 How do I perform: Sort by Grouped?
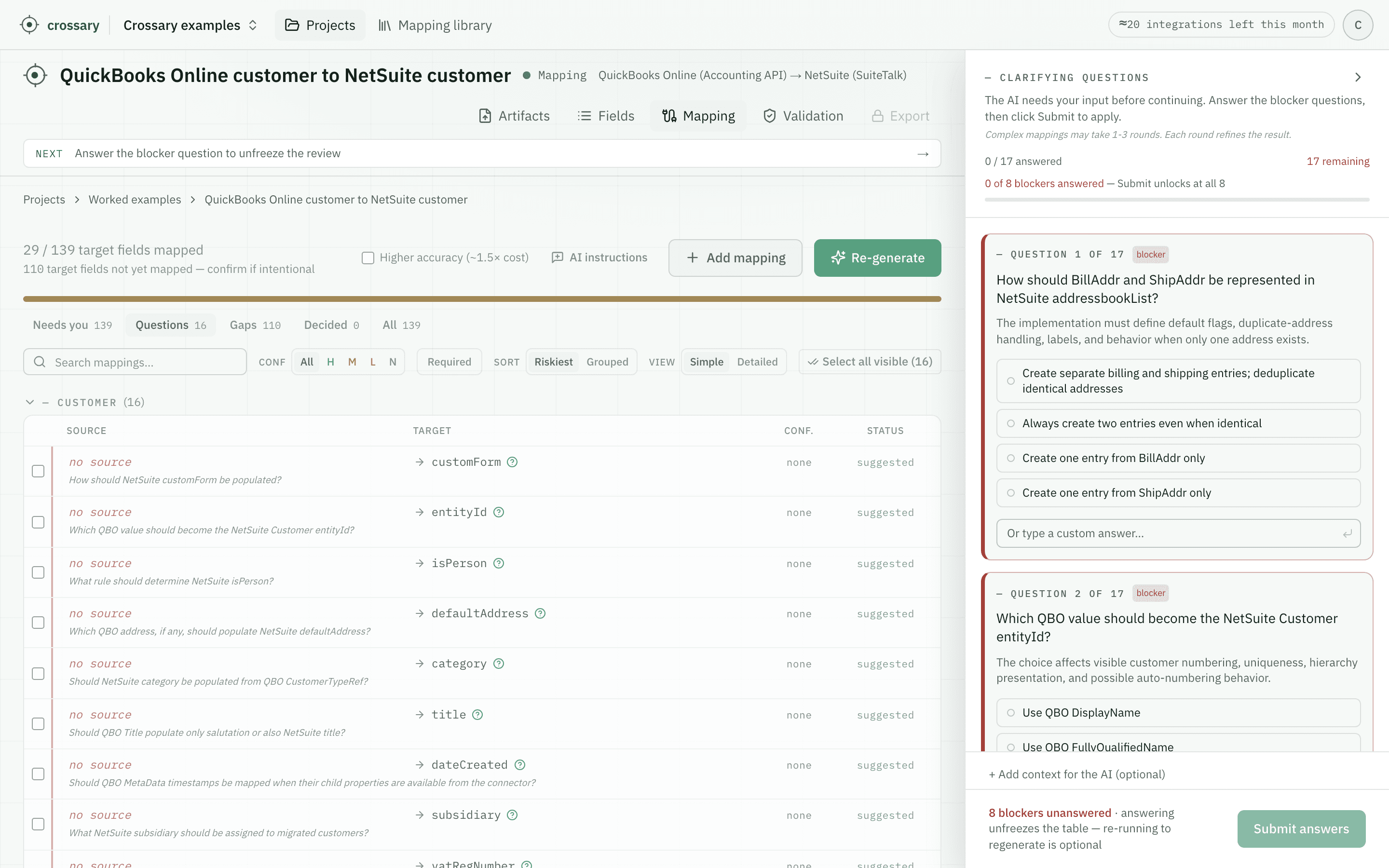point(607,362)
